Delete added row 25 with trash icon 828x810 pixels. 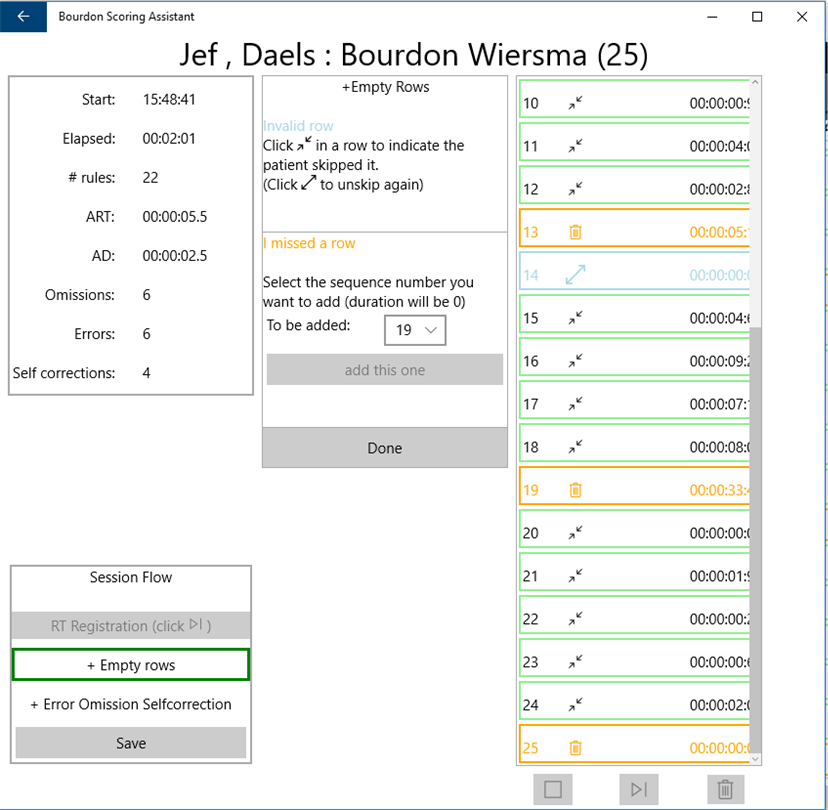[x=576, y=748]
